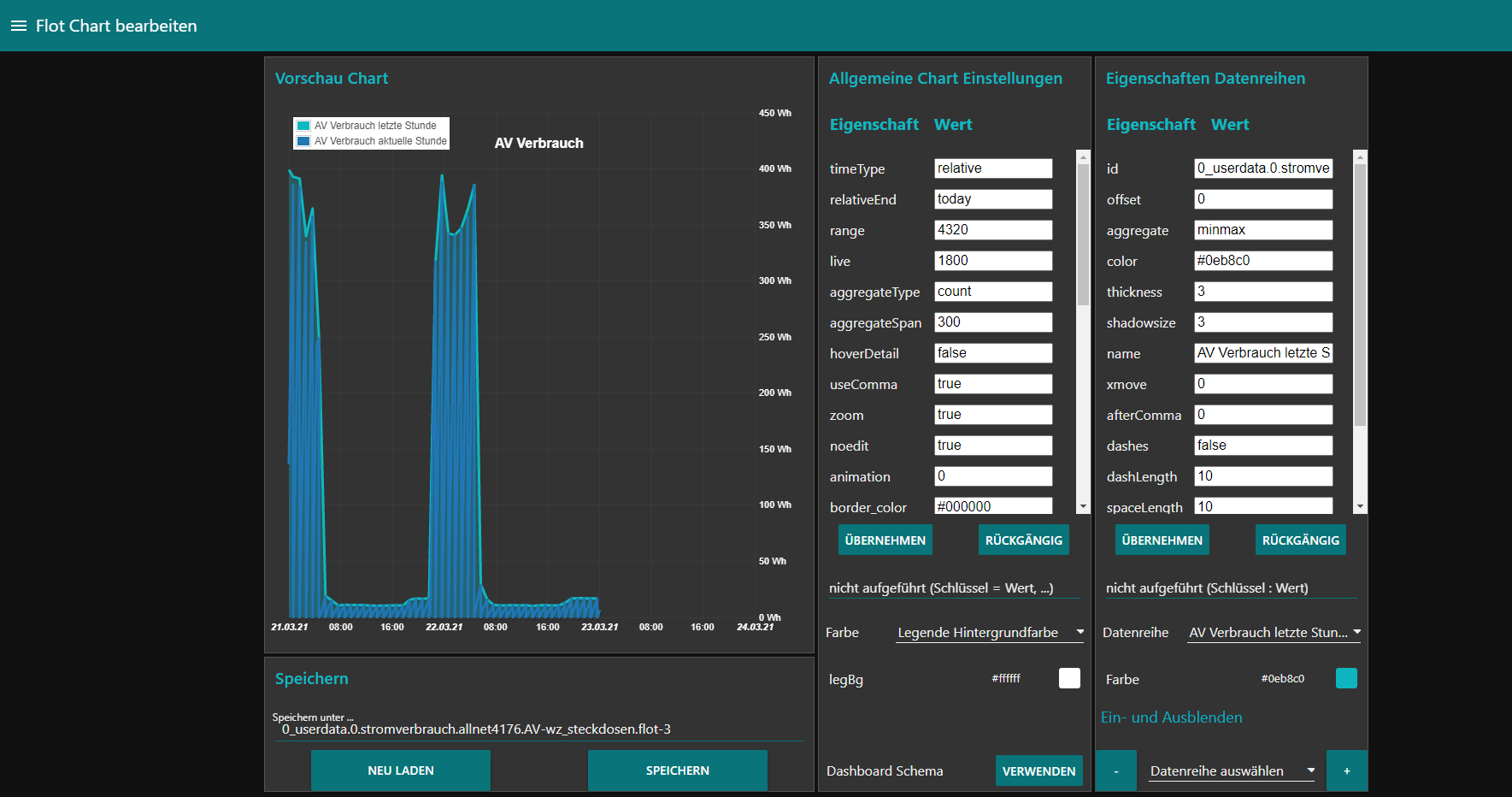Click the aggregateSpan value field 300
The height and width of the screenshot is (797, 1512).
coord(993,322)
